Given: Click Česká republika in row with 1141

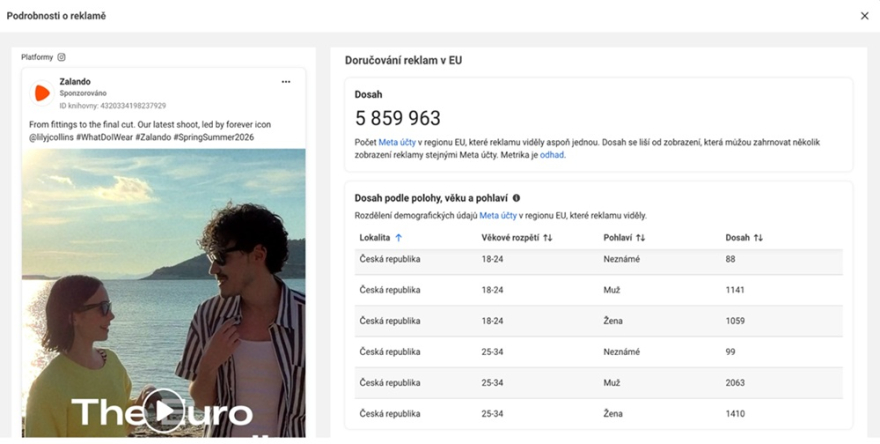Looking at the screenshot, I should 389,290.
